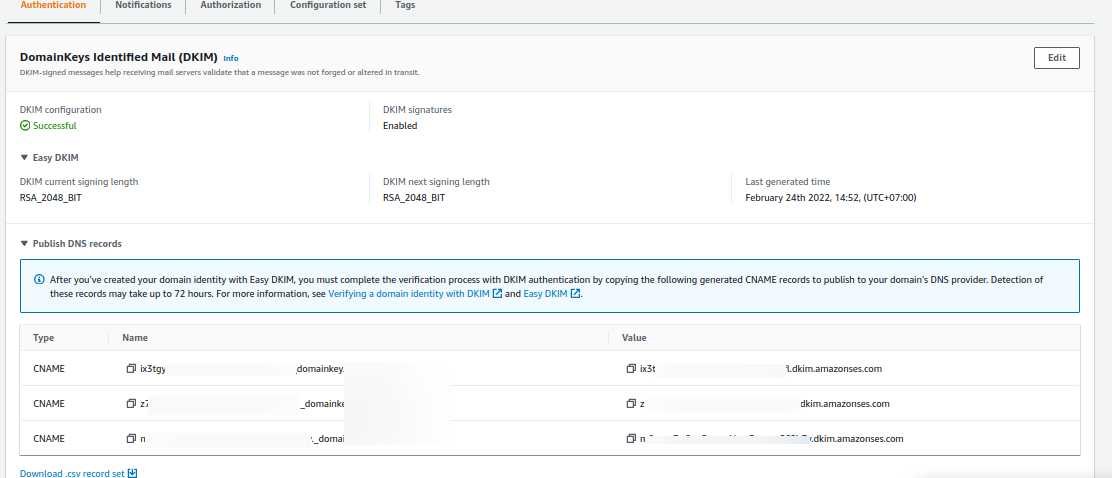Click the download icon next to csv record set
This screenshot has height=478, width=1112.
click(x=133, y=473)
